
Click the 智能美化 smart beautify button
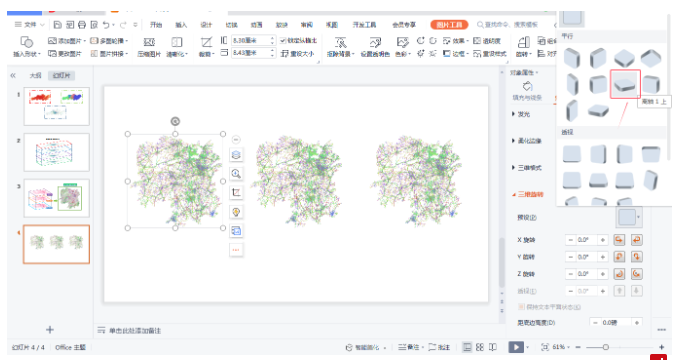pyautogui.click(x=365, y=347)
